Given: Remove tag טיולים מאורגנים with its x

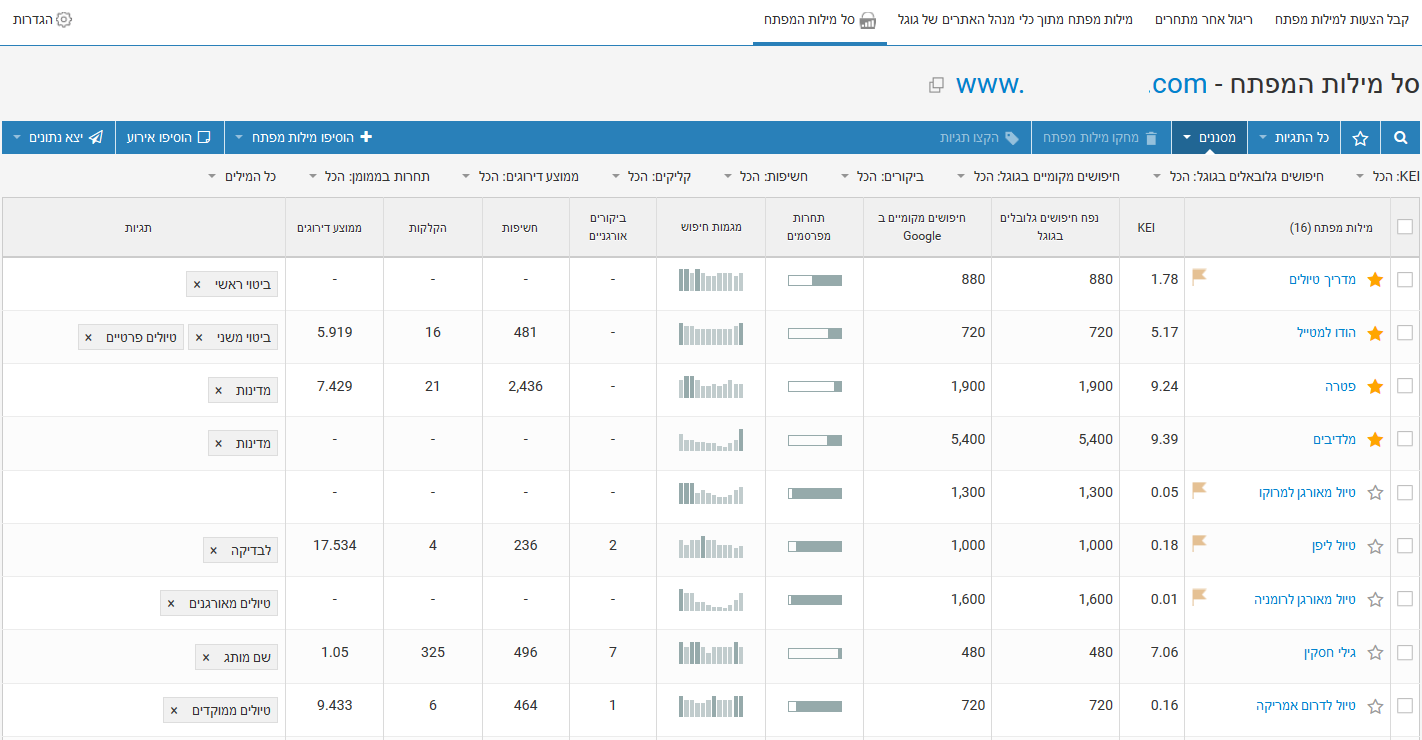Looking at the screenshot, I should tap(171, 604).
